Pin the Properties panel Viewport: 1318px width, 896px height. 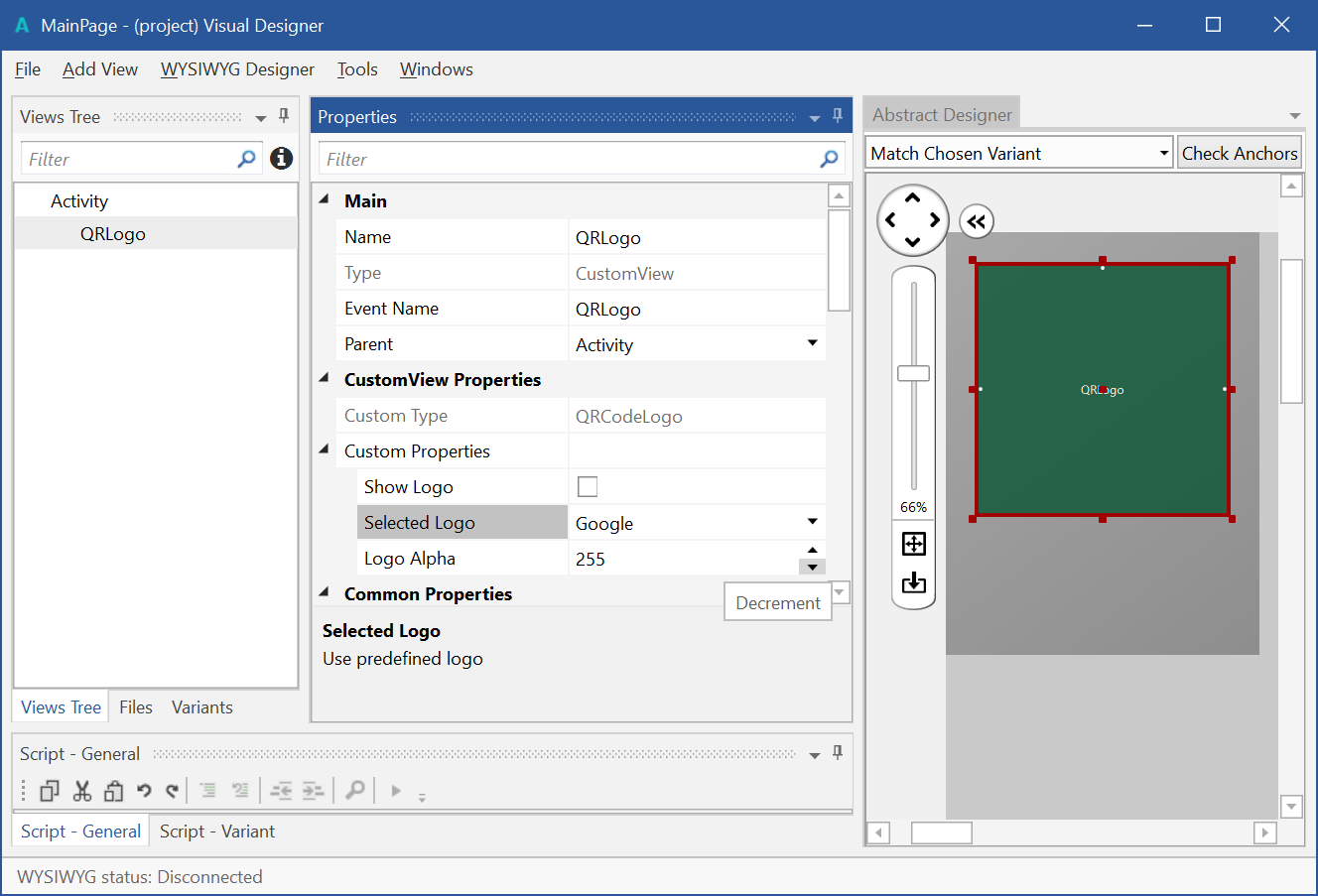point(837,115)
